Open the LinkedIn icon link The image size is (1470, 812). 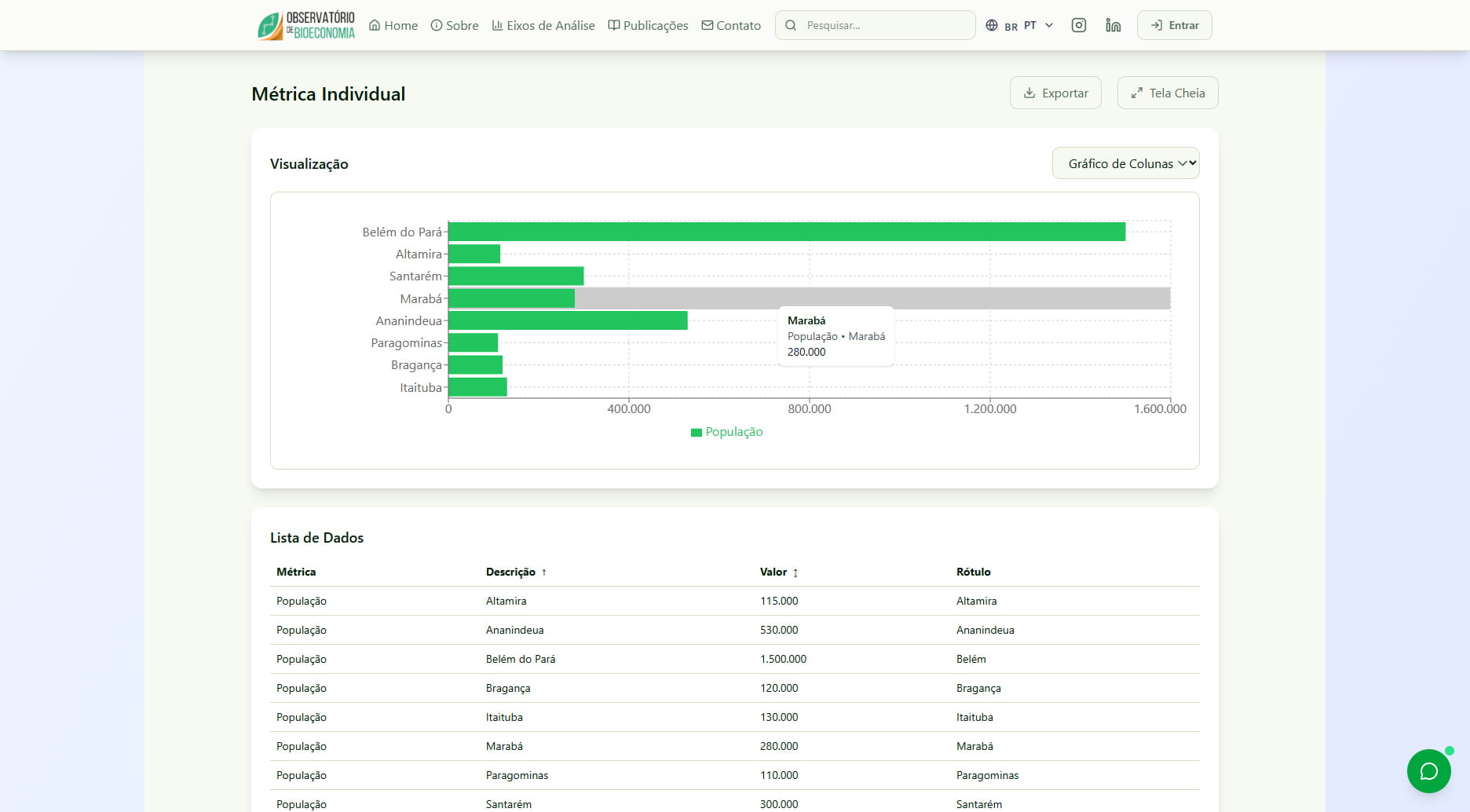click(1113, 25)
